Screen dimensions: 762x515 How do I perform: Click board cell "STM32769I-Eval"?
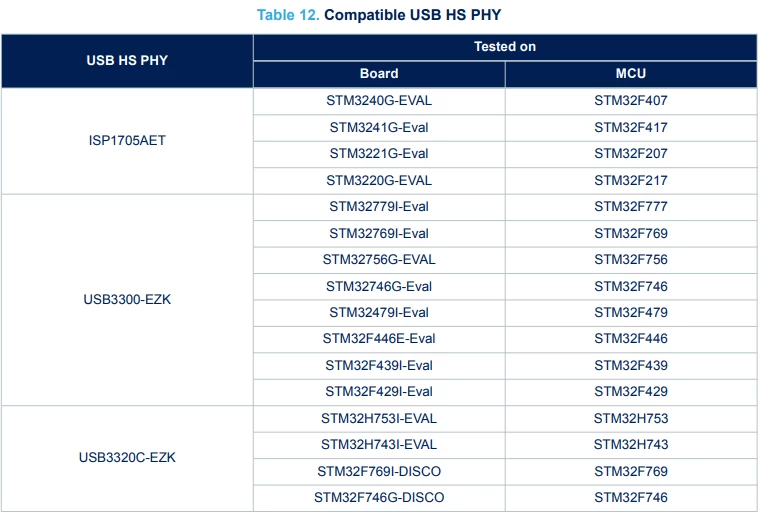pyautogui.click(x=379, y=234)
